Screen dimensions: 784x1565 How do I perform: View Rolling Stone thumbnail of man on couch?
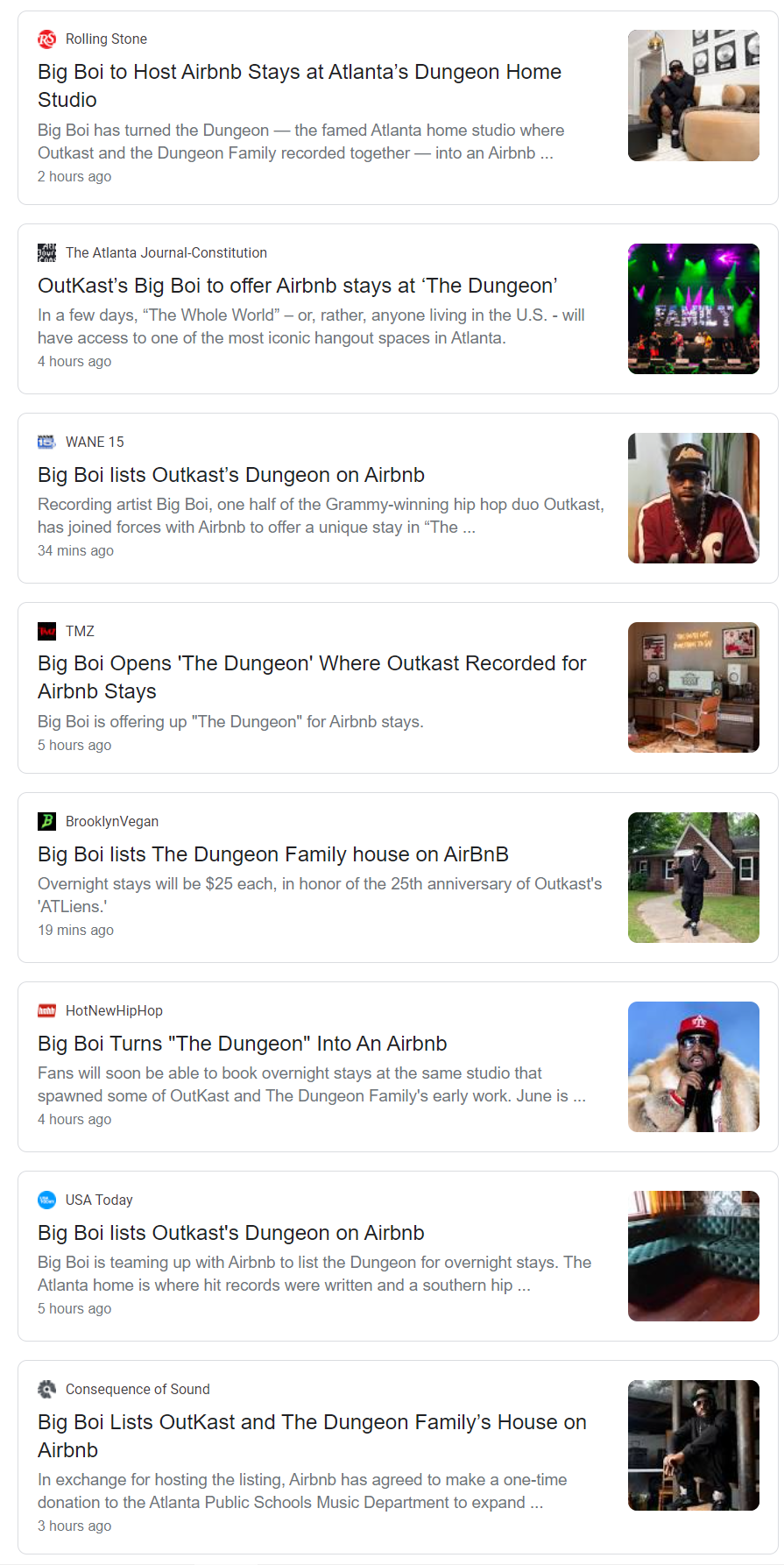pyautogui.click(x=694, y=96)
